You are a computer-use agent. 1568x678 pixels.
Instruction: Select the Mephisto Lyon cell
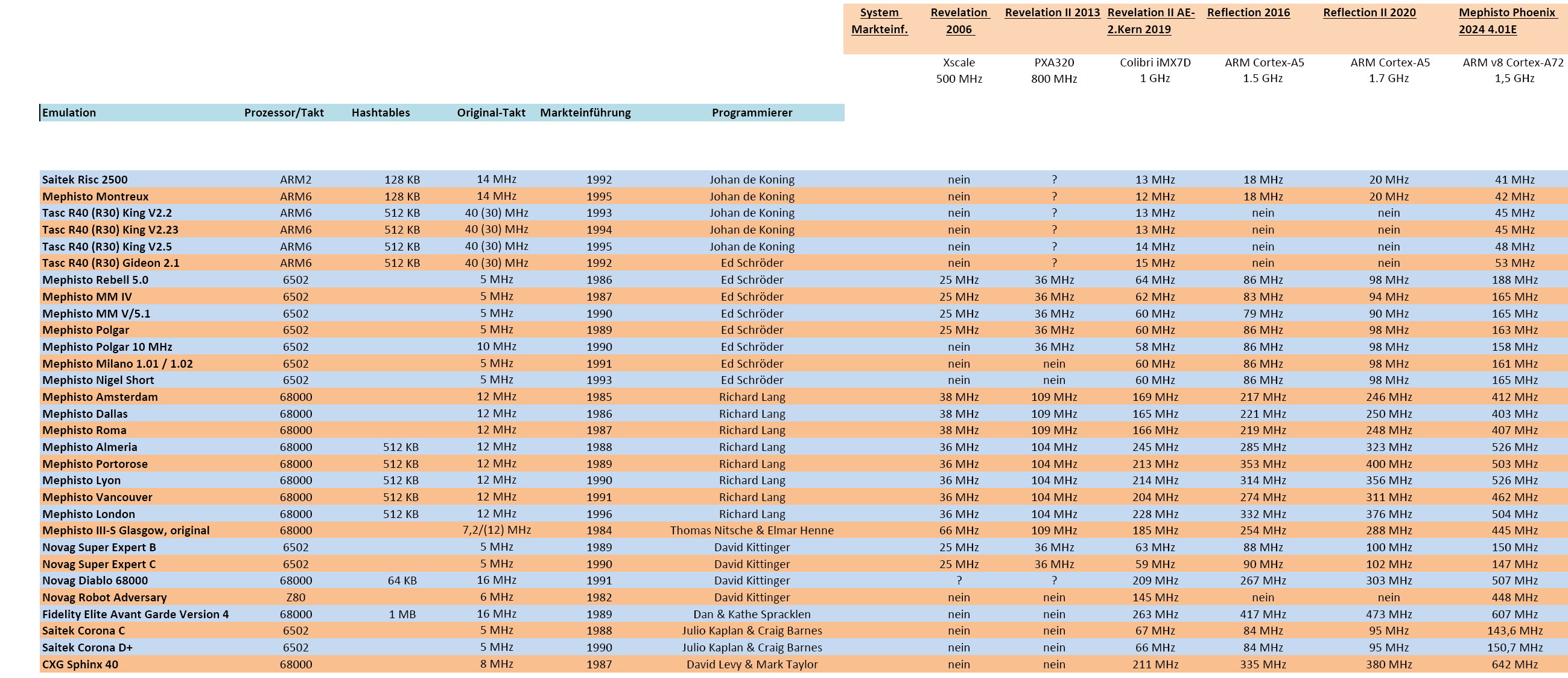coord(81,481)
